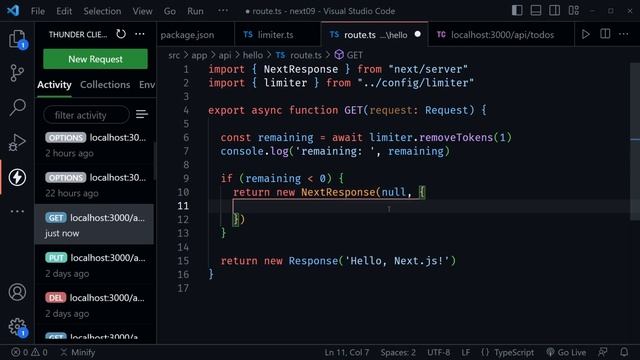Toggle the primary side bar layout icon

[x=517, y=11]
